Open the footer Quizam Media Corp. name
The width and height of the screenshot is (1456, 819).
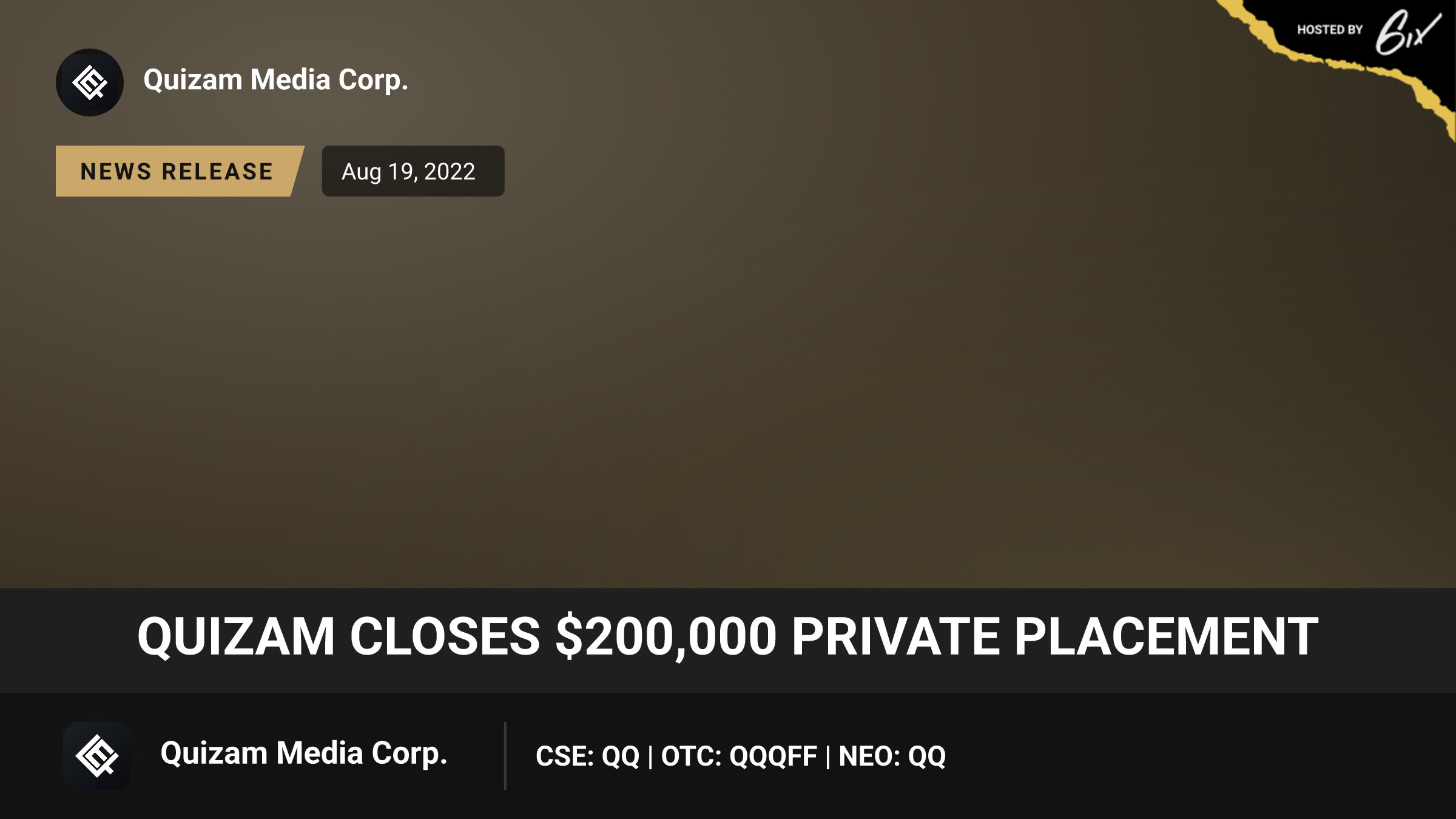tap(303, 753)
